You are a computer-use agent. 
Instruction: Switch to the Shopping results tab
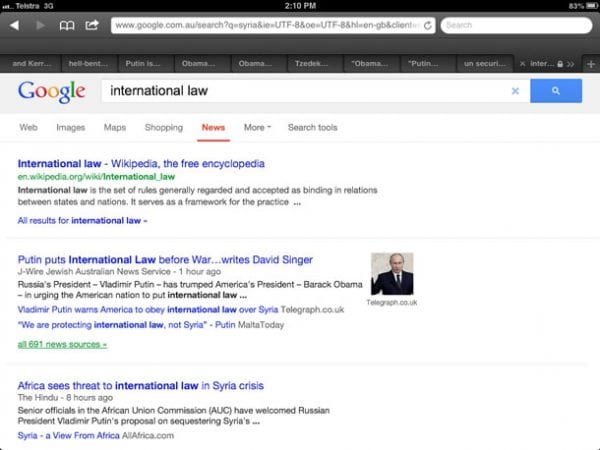[x=163, y=128]
